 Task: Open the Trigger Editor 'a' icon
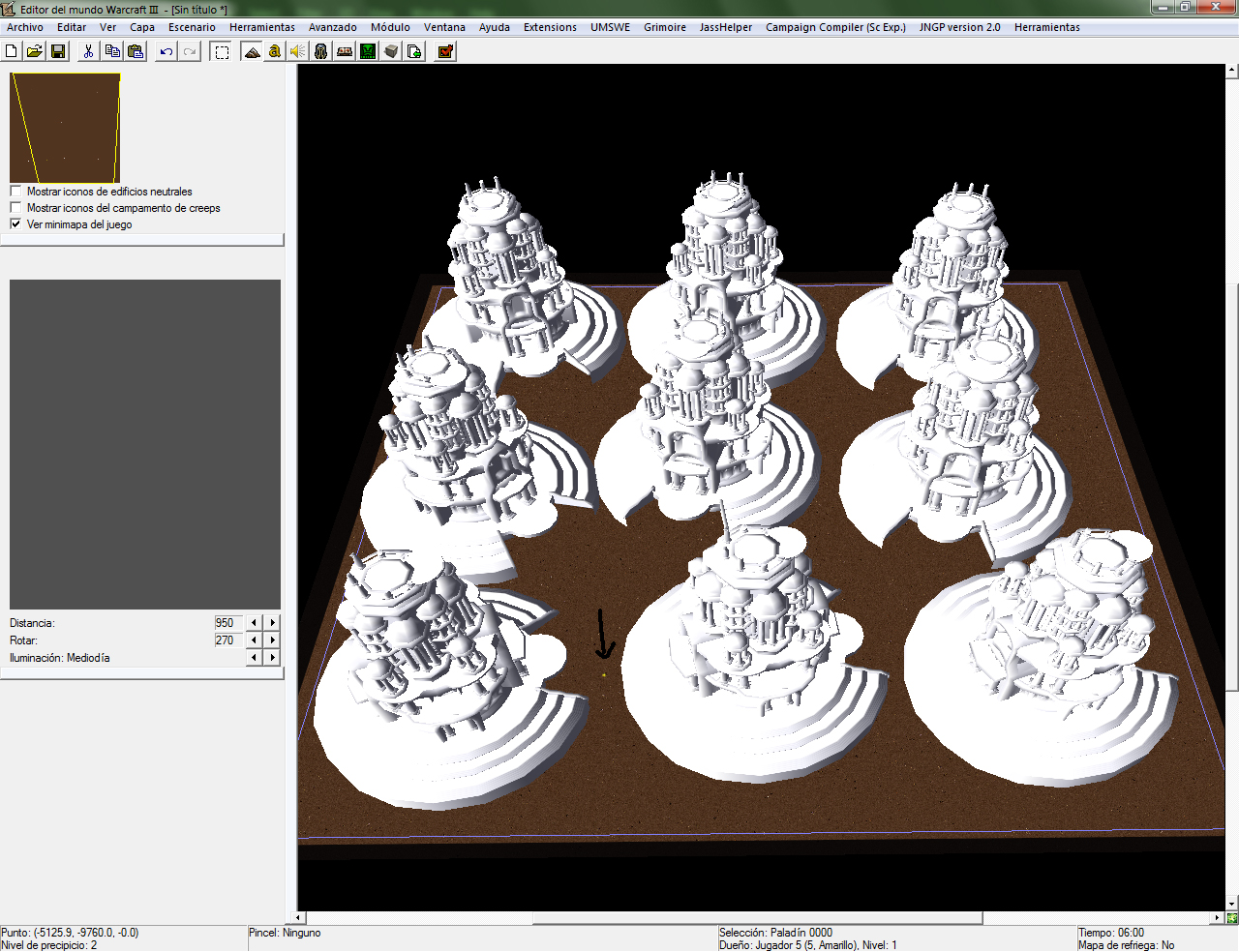(275, 51)
